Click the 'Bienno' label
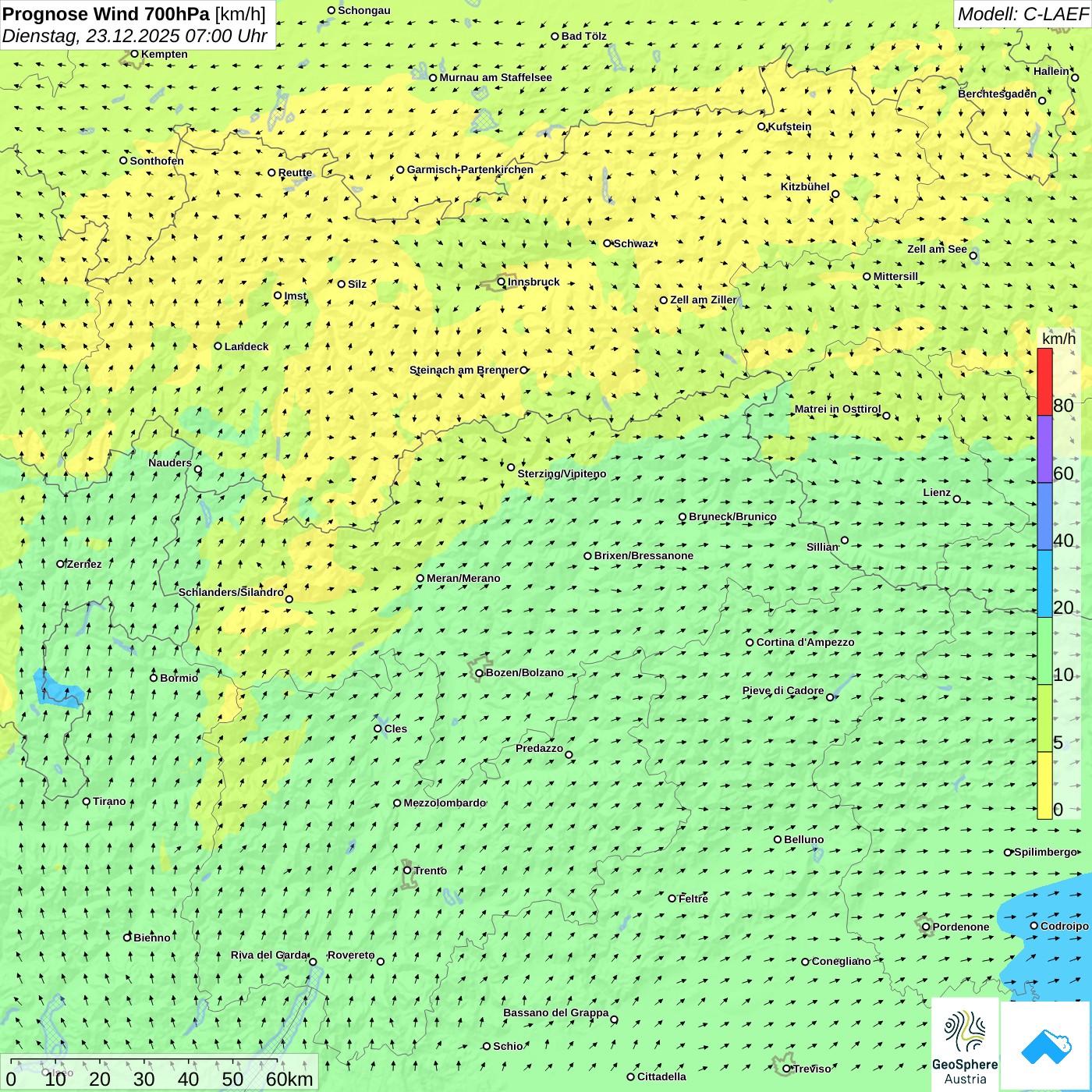Viewport: 1092px width, 1092px height. click(151, 938)
